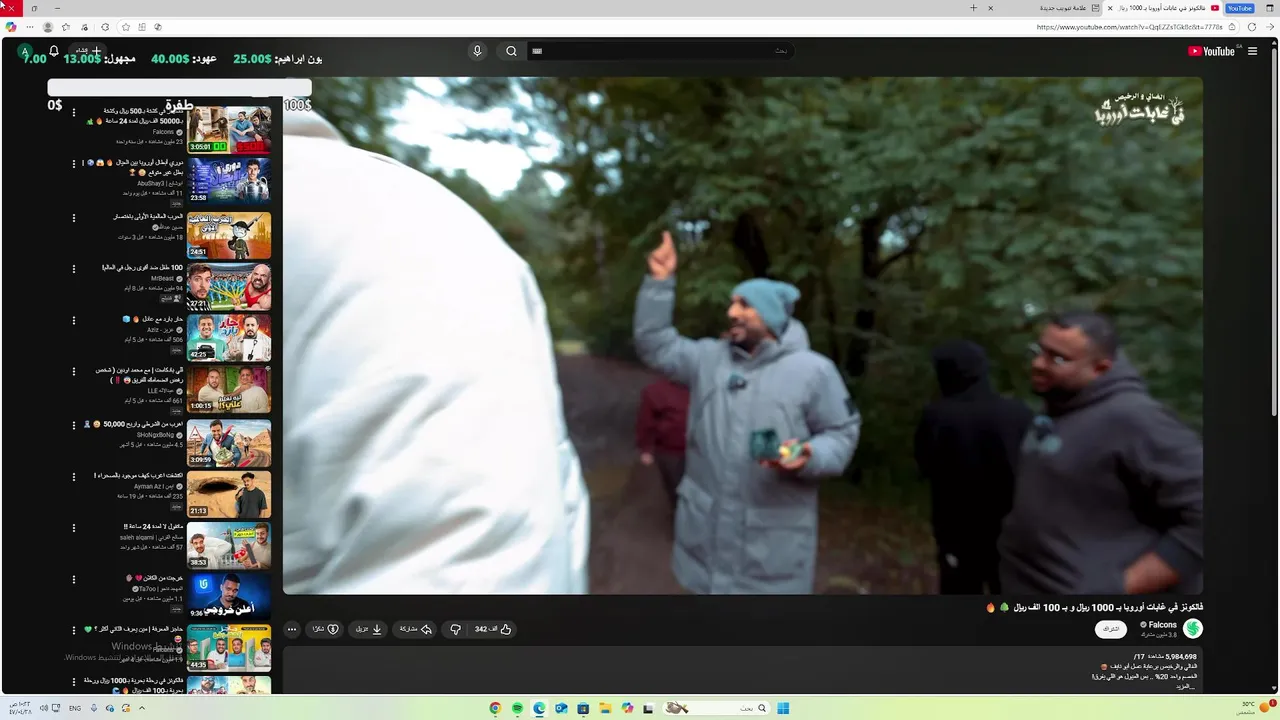Open on-screen keyboard icon in search box

[537, 51]
